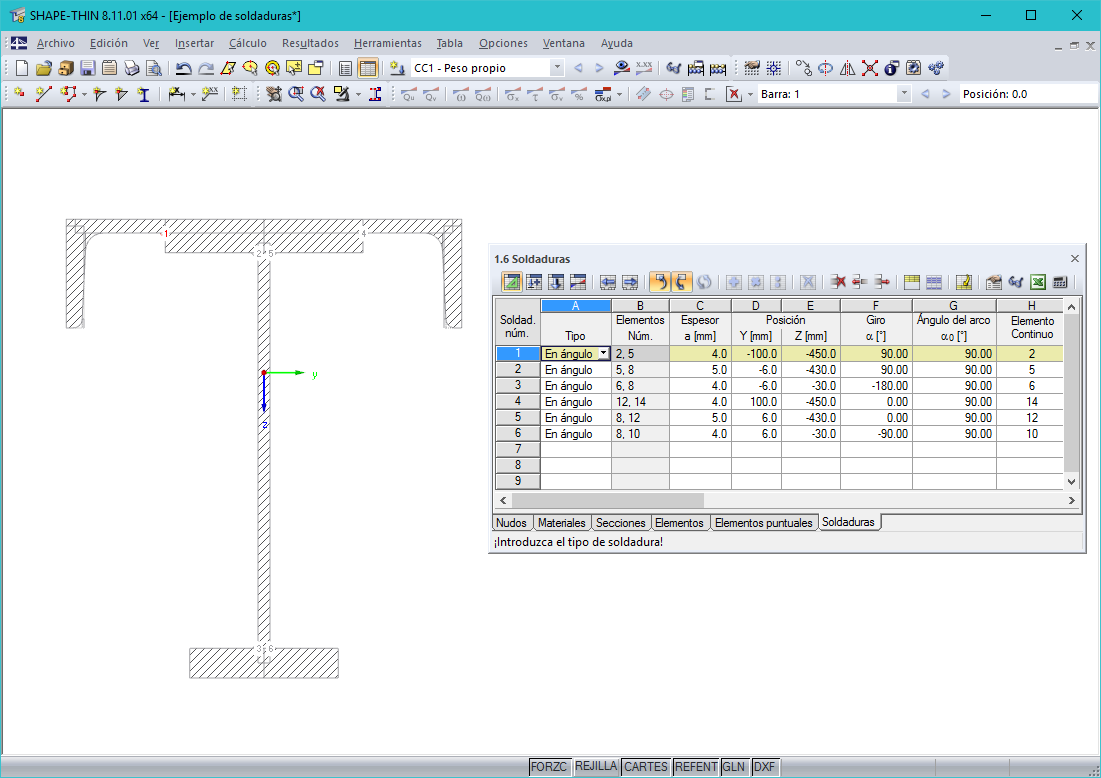This screenshot has width=1101, height=778.
Task: Go to the previous load case arrow
Action: 579,68
